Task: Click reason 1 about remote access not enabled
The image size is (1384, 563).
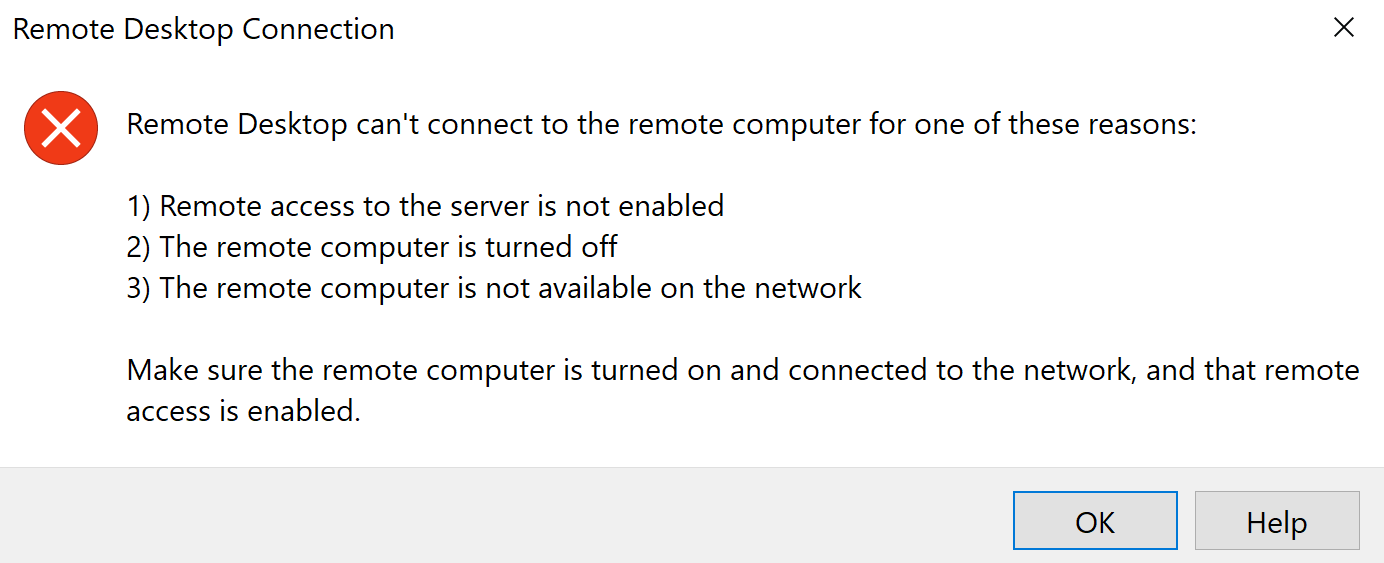Action: point(425,206)
